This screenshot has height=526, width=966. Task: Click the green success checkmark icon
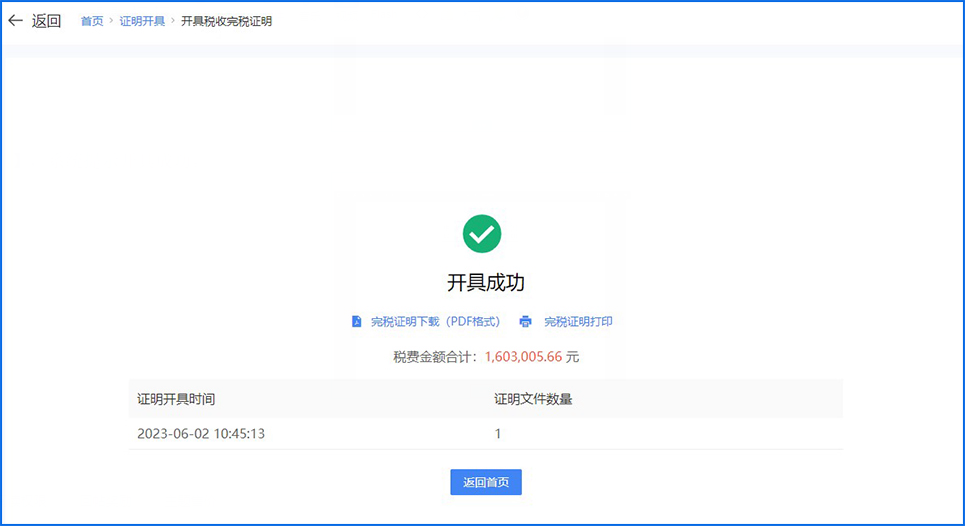(482, 234)
